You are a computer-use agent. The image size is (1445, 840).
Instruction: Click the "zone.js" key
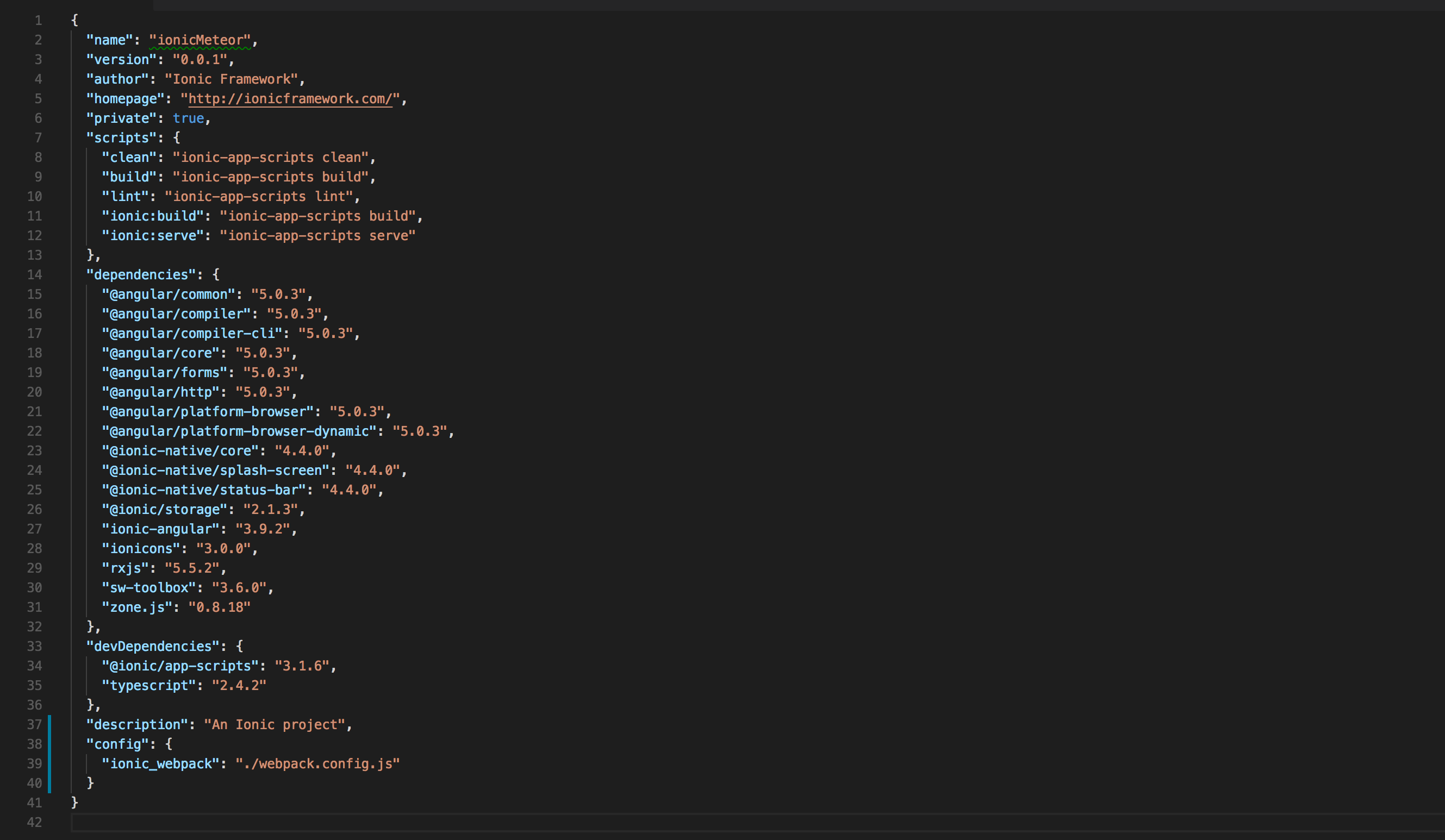pos(137,607)
